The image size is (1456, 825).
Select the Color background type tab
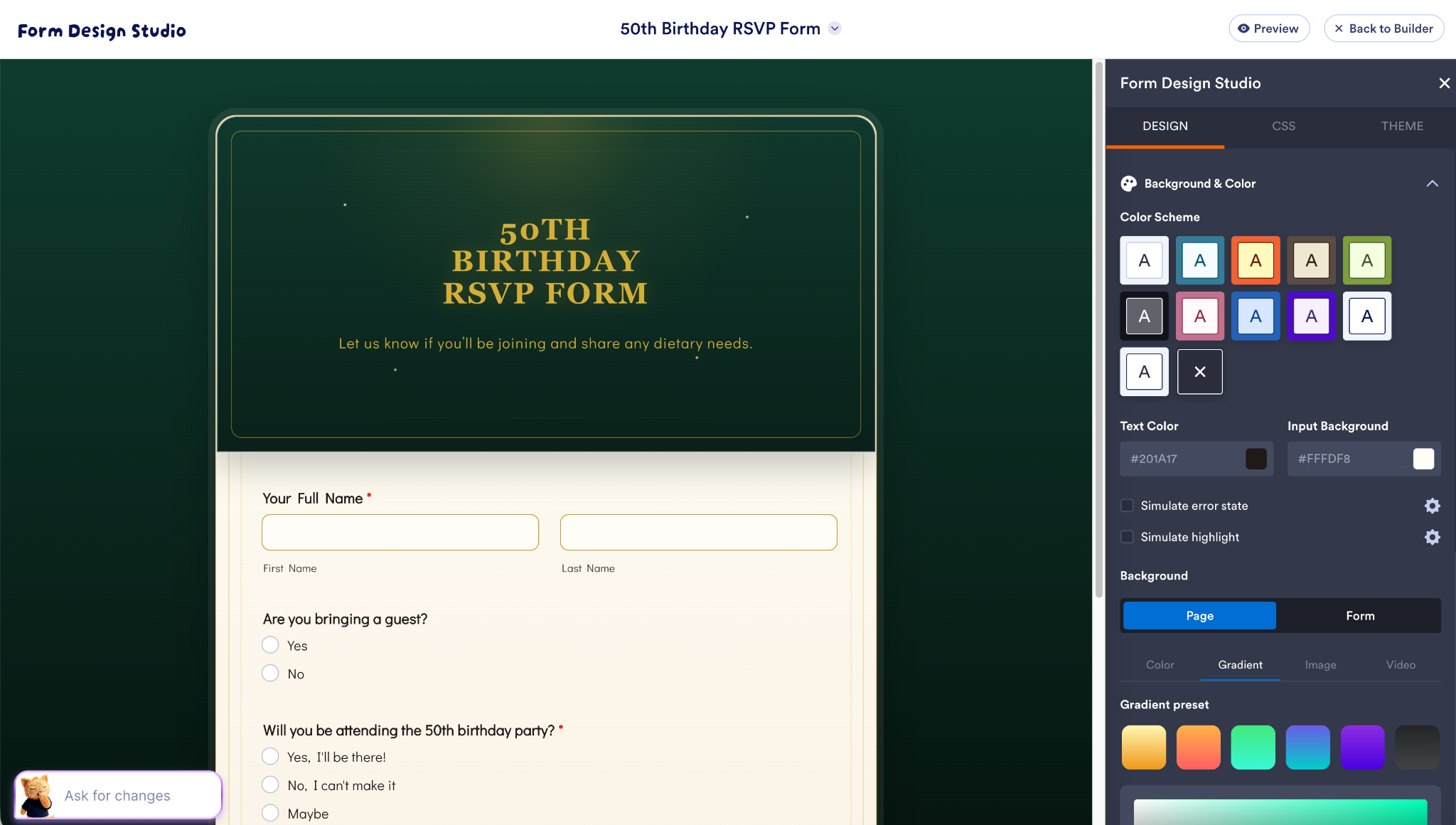tap(1160, 665)
